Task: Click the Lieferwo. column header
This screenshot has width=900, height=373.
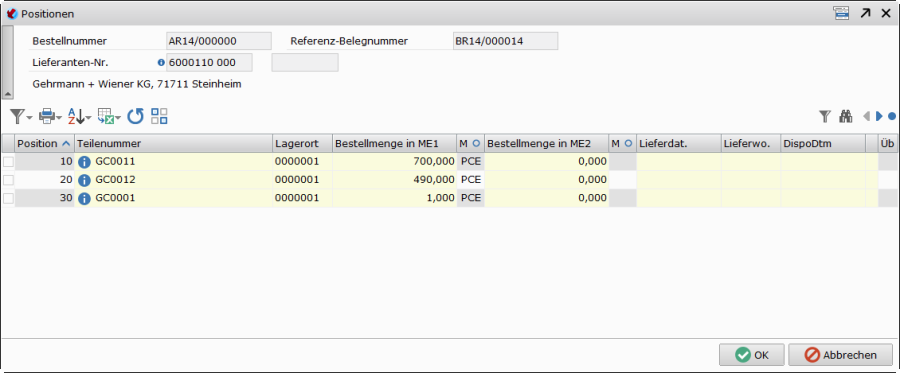Action: [751, 143]
